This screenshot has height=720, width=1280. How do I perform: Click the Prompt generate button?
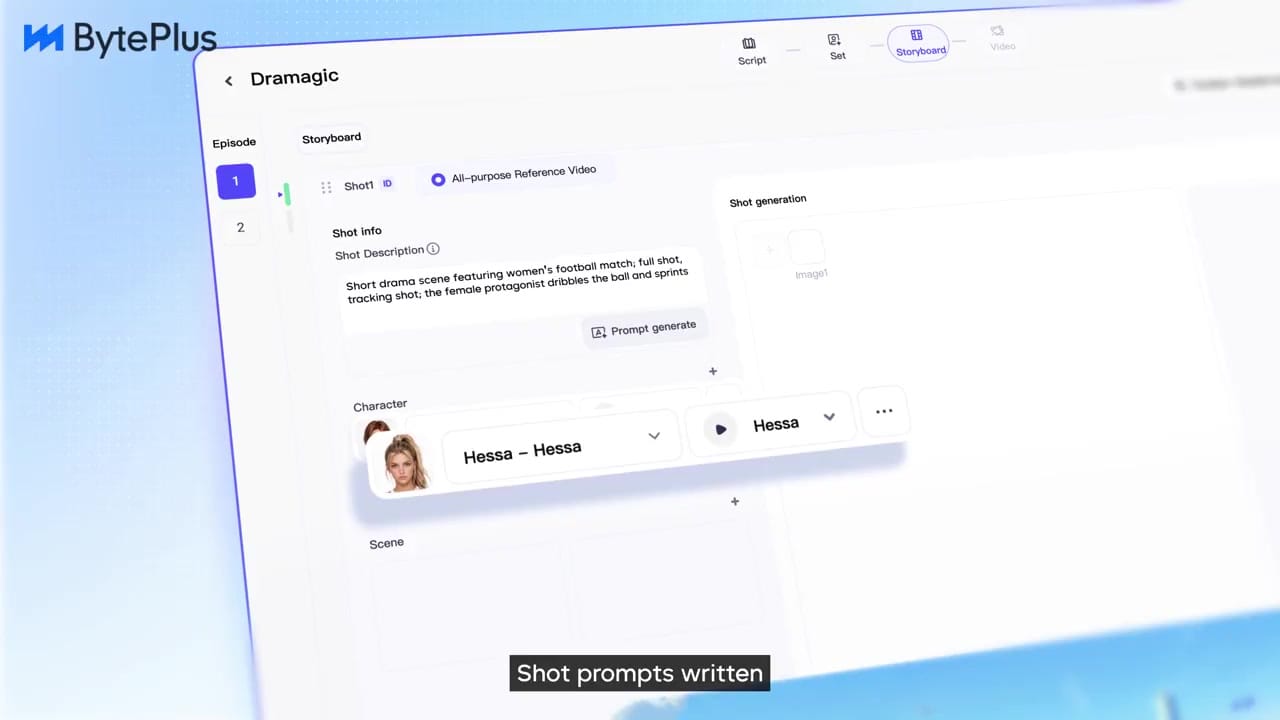(x=643, y=329)
